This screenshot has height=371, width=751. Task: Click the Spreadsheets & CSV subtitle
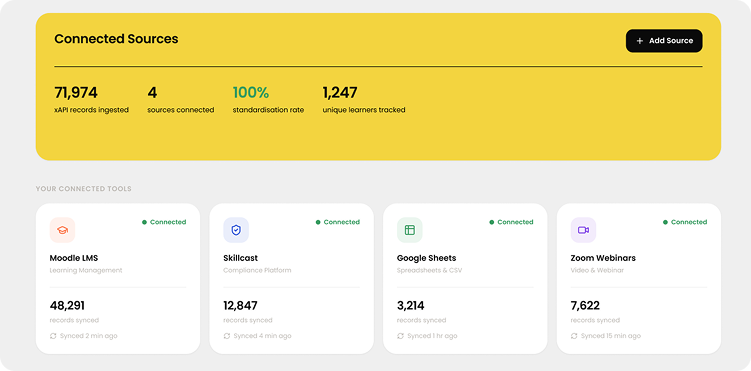[x=430, y=270]
